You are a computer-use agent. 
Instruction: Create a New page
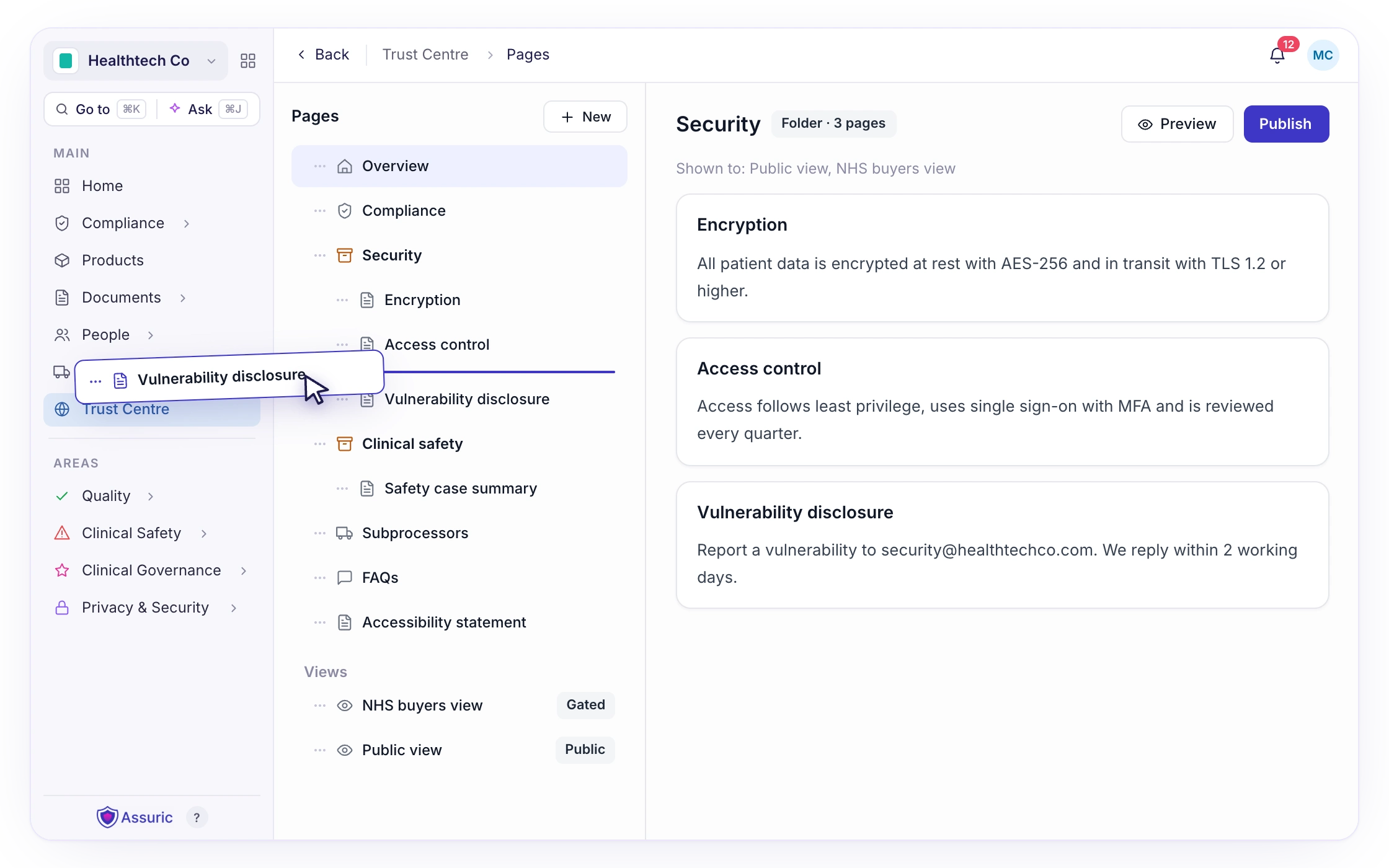585,117
